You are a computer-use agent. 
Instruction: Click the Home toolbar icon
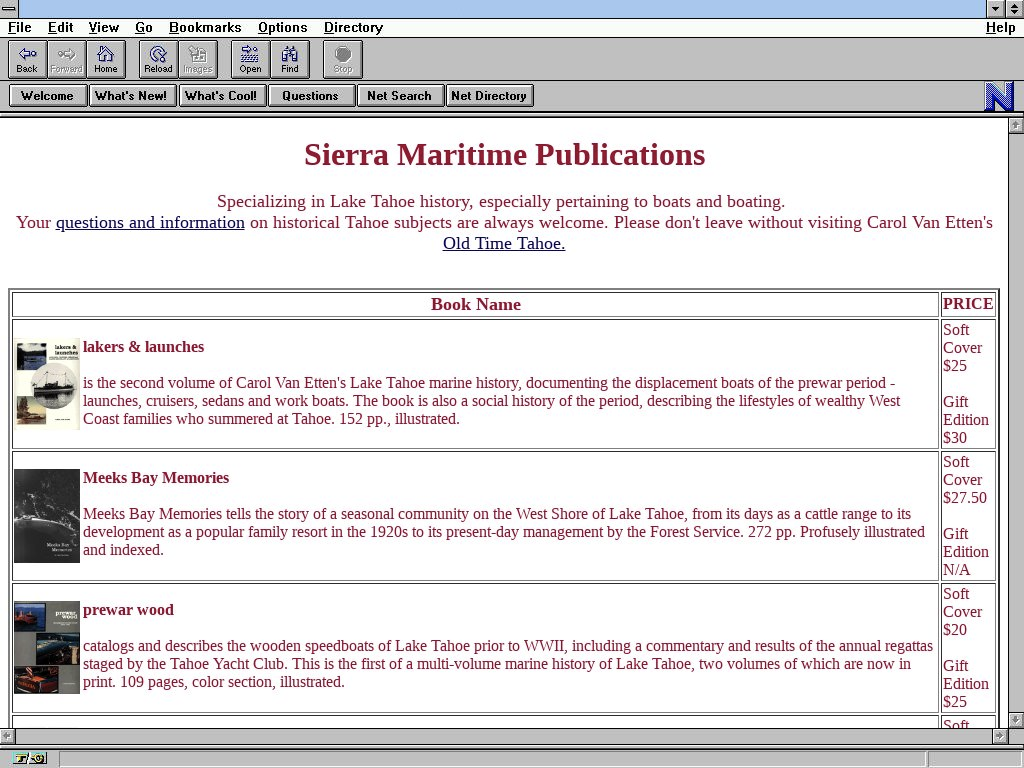106,59
